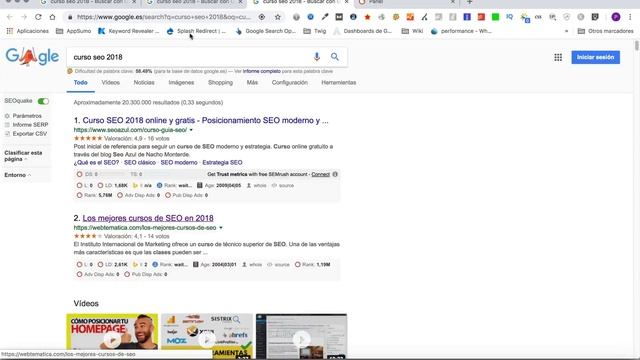Toggle the SEOquake switch off
The height and width of the screenshot is (360, 640).
pos(43,101)
